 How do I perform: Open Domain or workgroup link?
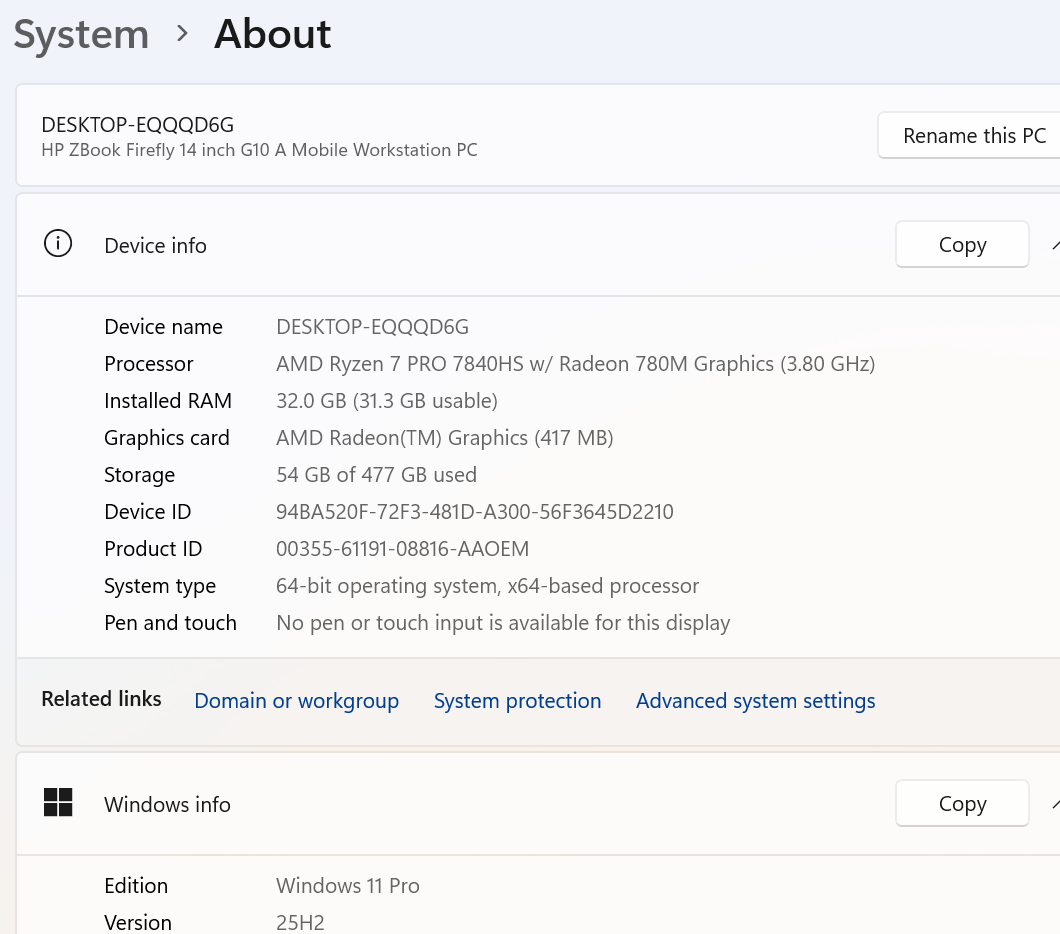tap(296, 701)
